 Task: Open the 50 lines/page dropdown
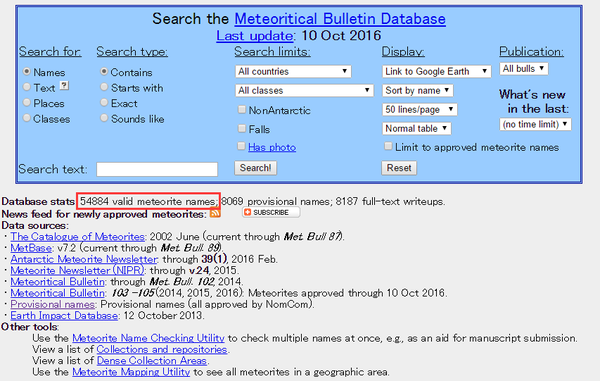coord(419,110)
